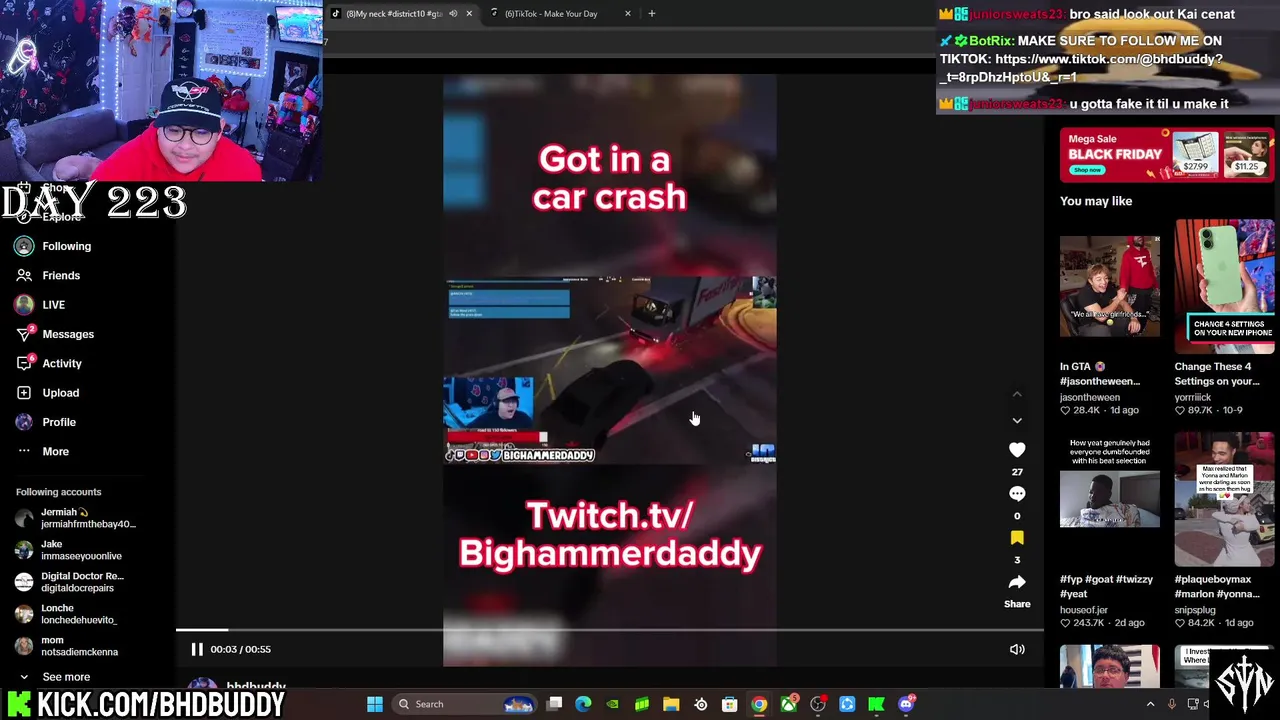
Task: Open the Following feed in the sidebar
Action: (x=66, y=246)
